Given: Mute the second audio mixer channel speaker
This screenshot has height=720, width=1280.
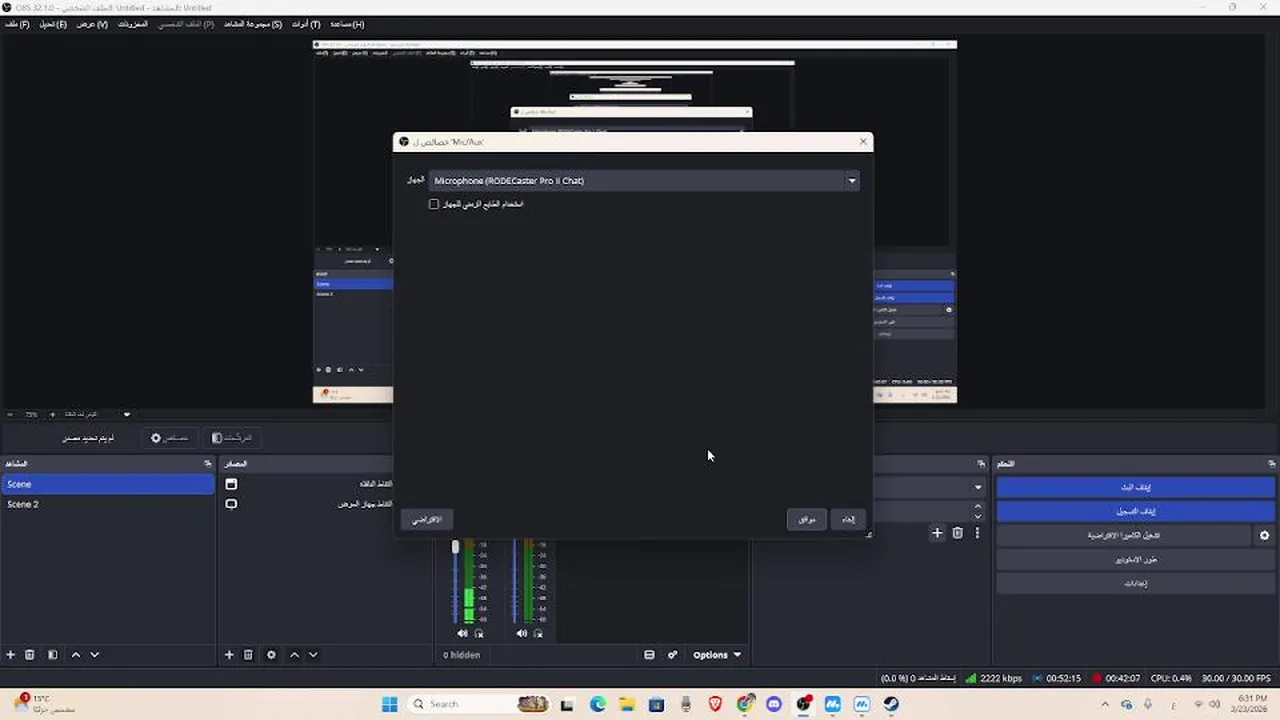Looking at the screenshot, I should point(522,633).
